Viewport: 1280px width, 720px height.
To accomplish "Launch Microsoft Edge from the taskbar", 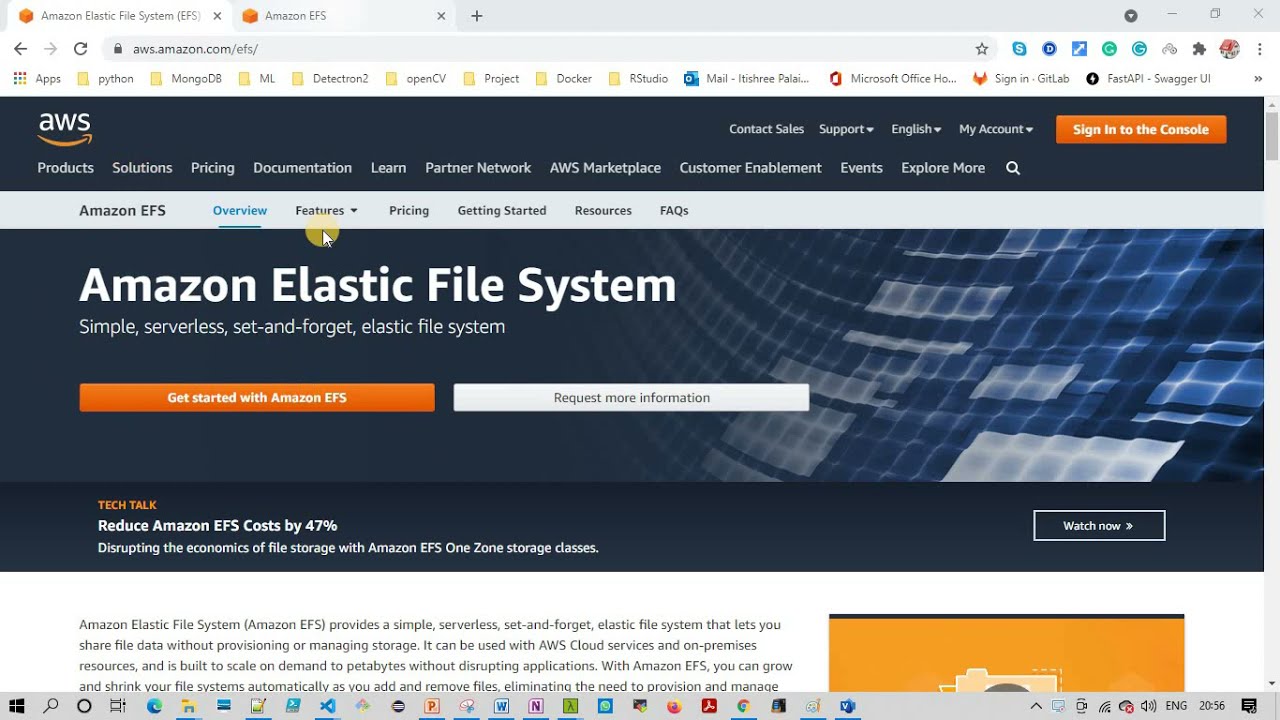I will 154,706.
